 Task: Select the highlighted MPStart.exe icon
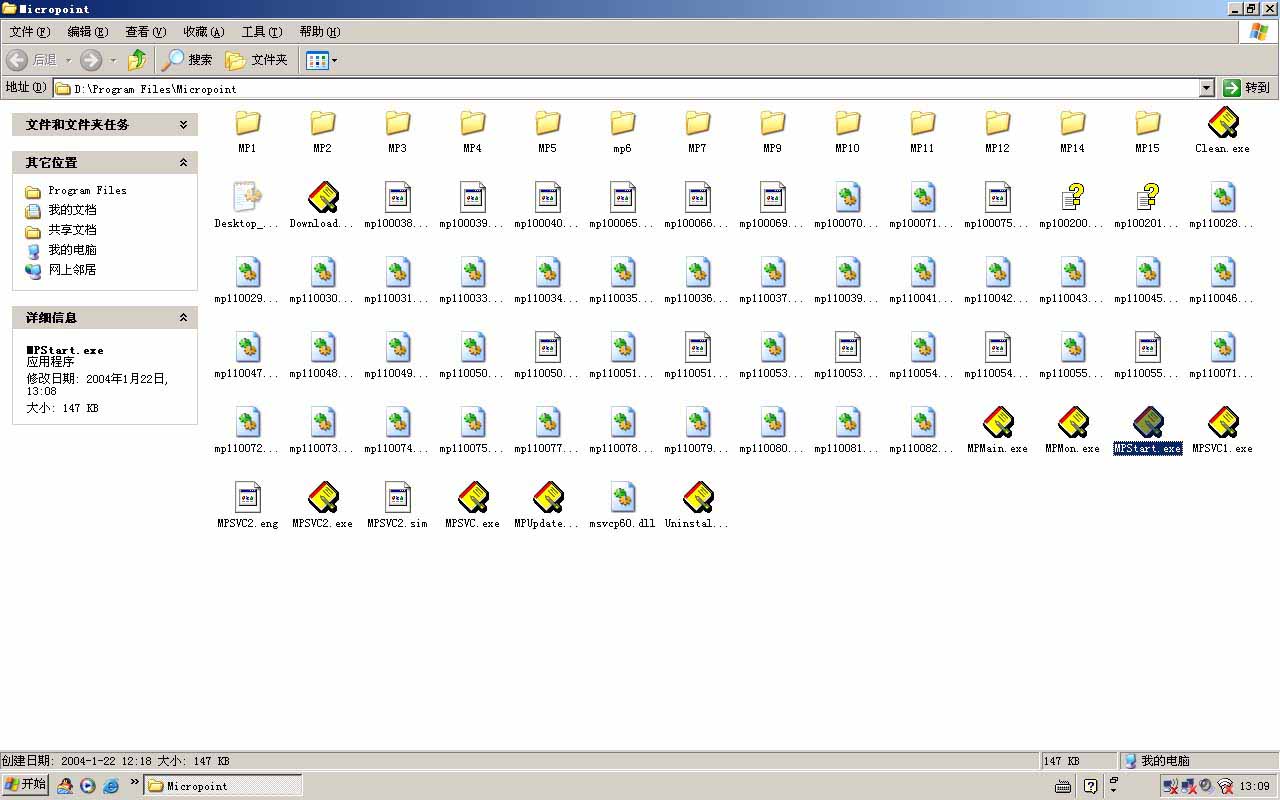1147,423
